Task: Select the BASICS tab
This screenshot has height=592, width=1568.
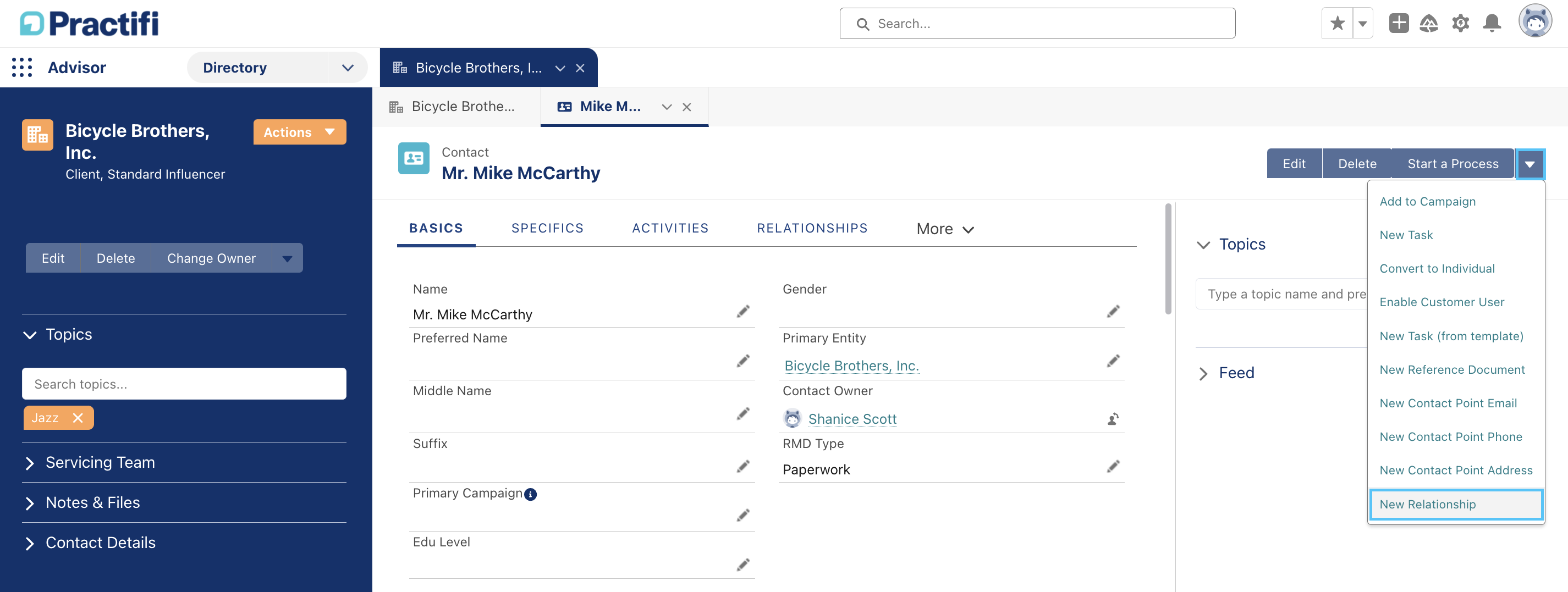Action: coord(436,228)
